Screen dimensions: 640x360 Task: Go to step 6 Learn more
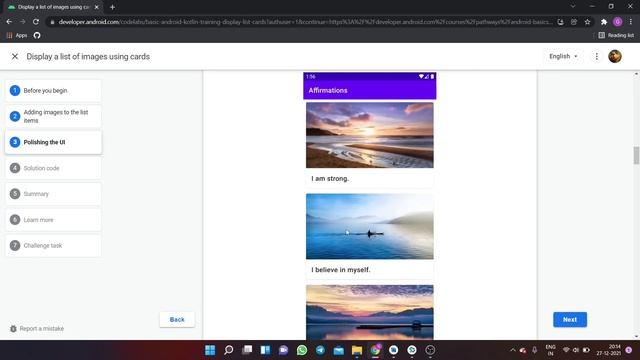(53, 220)
